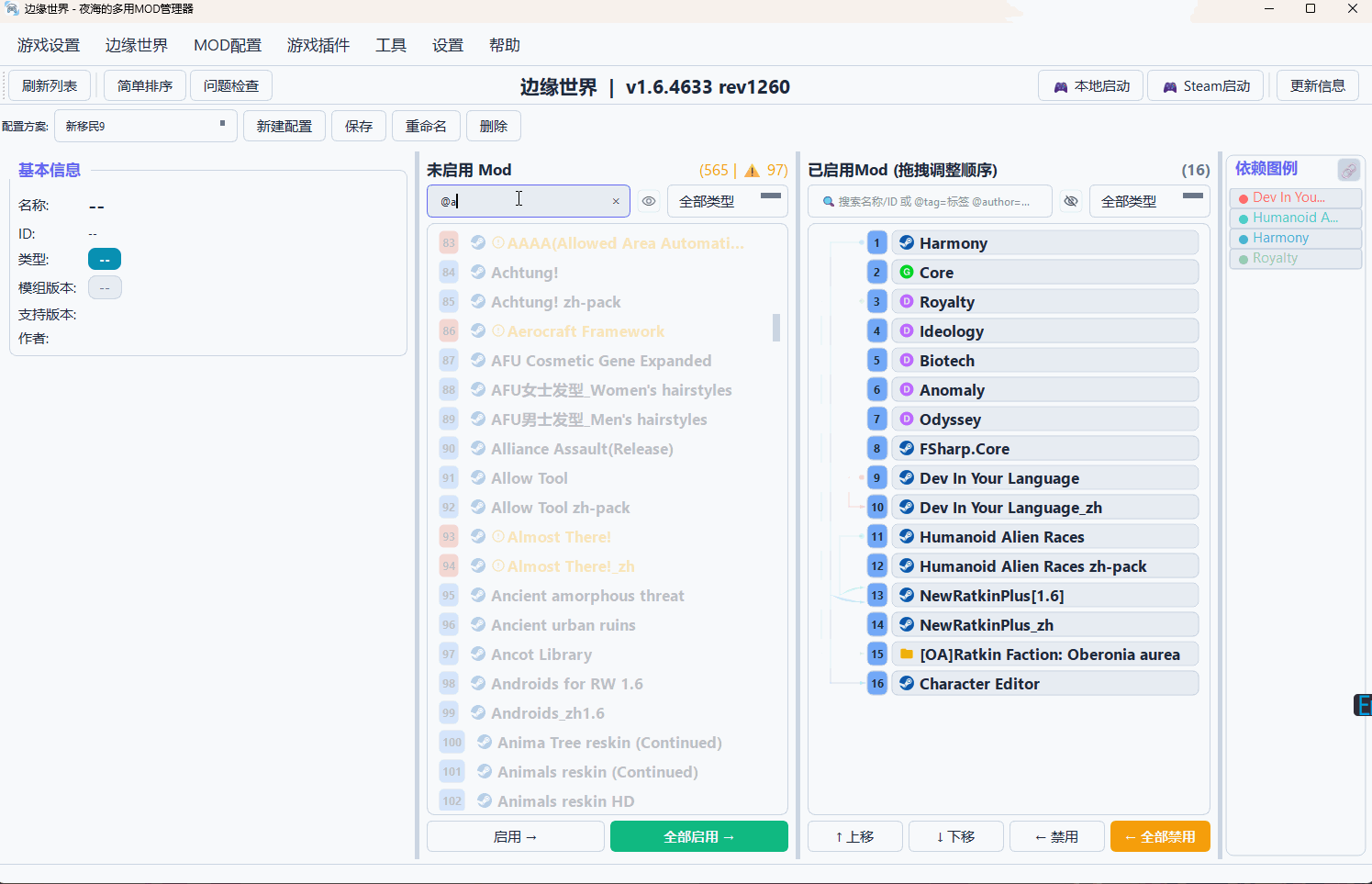Click the green Core DLC icon
The width and height of the screenshot is (1372, 884).
coord(905,272)
